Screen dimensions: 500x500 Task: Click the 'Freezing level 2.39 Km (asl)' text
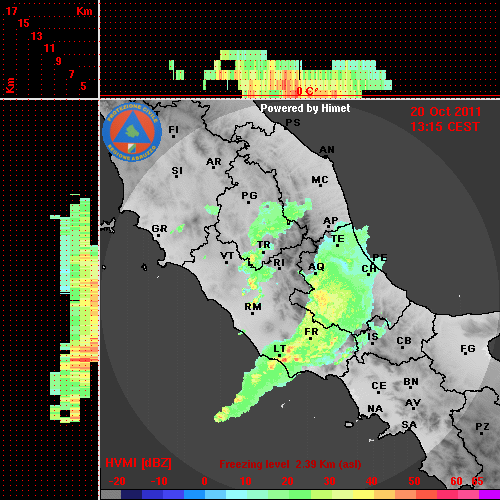click(x=290, y=464)
